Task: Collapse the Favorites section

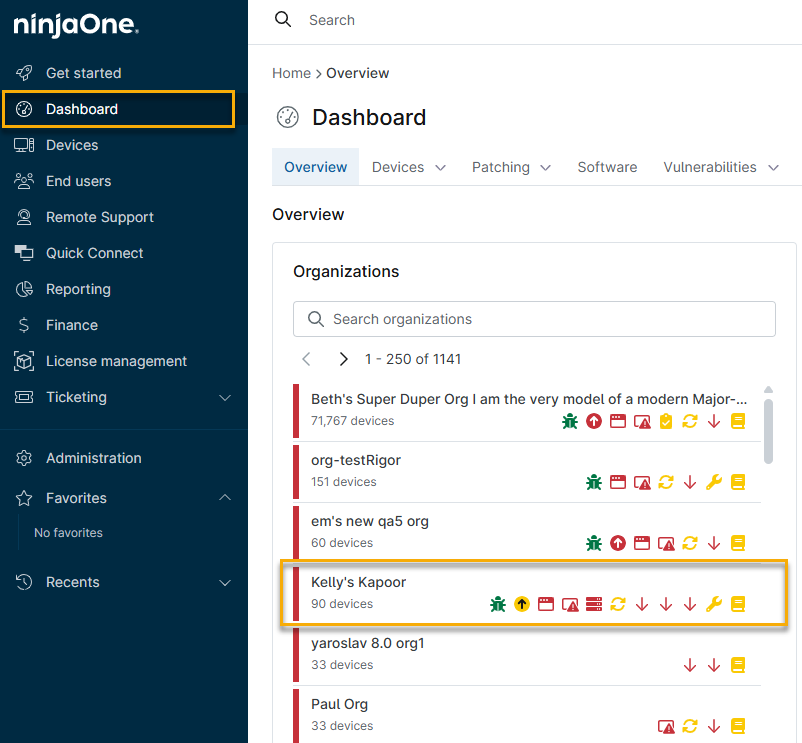Action: click(x=225, y=498)
